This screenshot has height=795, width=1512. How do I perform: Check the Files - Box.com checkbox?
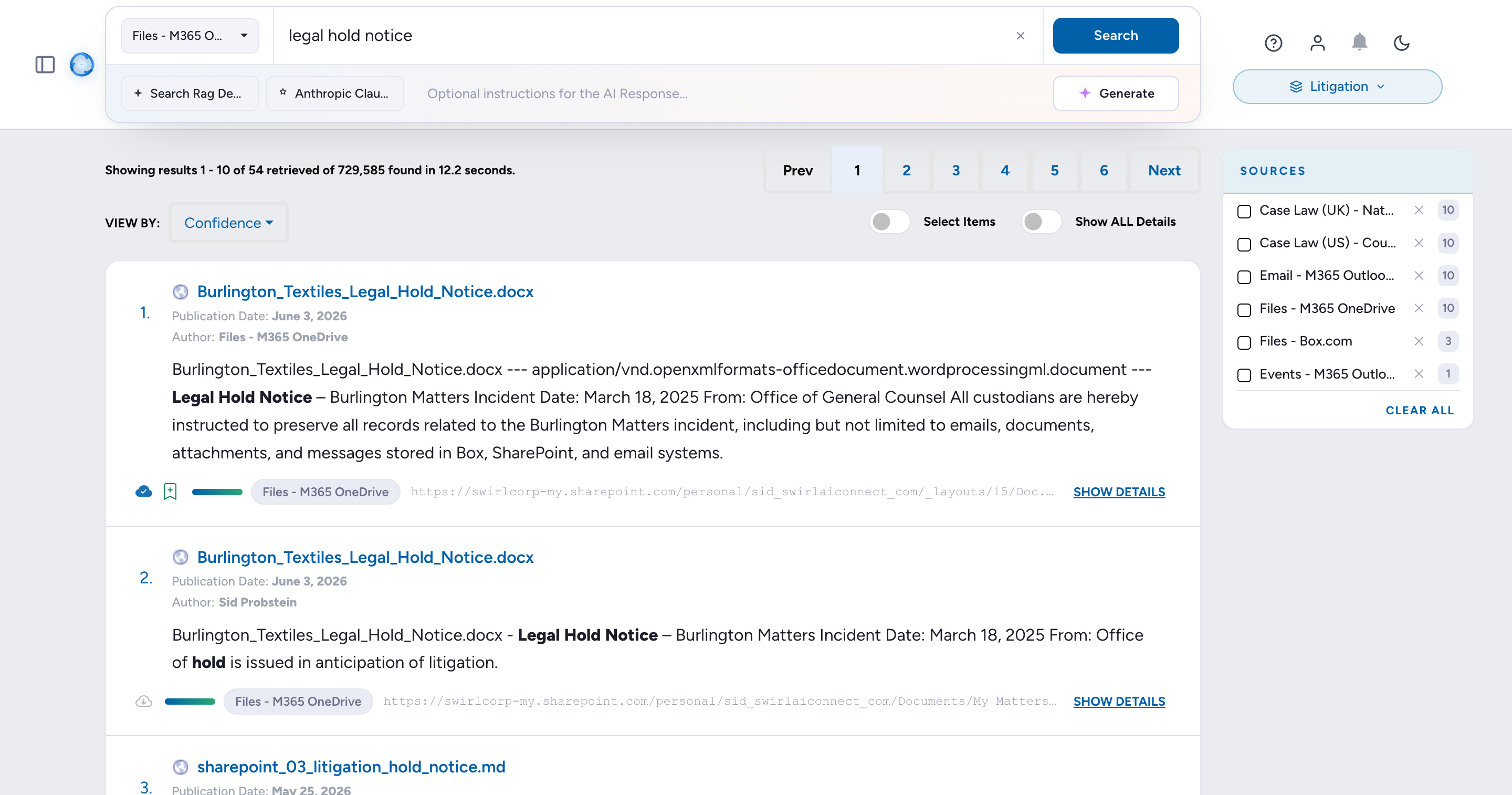(x=1244, y=342)
